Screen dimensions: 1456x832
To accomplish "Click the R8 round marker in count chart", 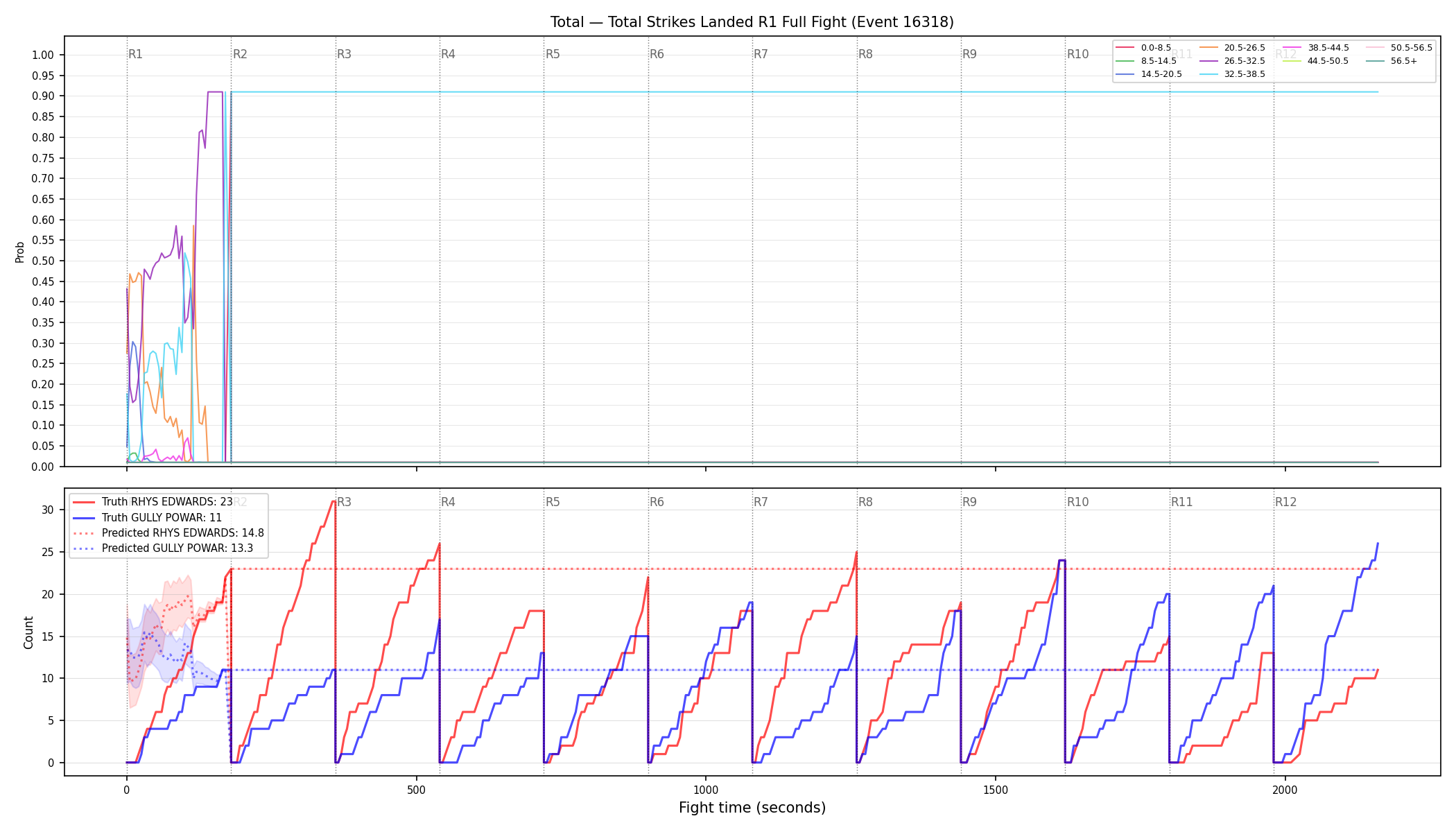I will tap(865, 502).
